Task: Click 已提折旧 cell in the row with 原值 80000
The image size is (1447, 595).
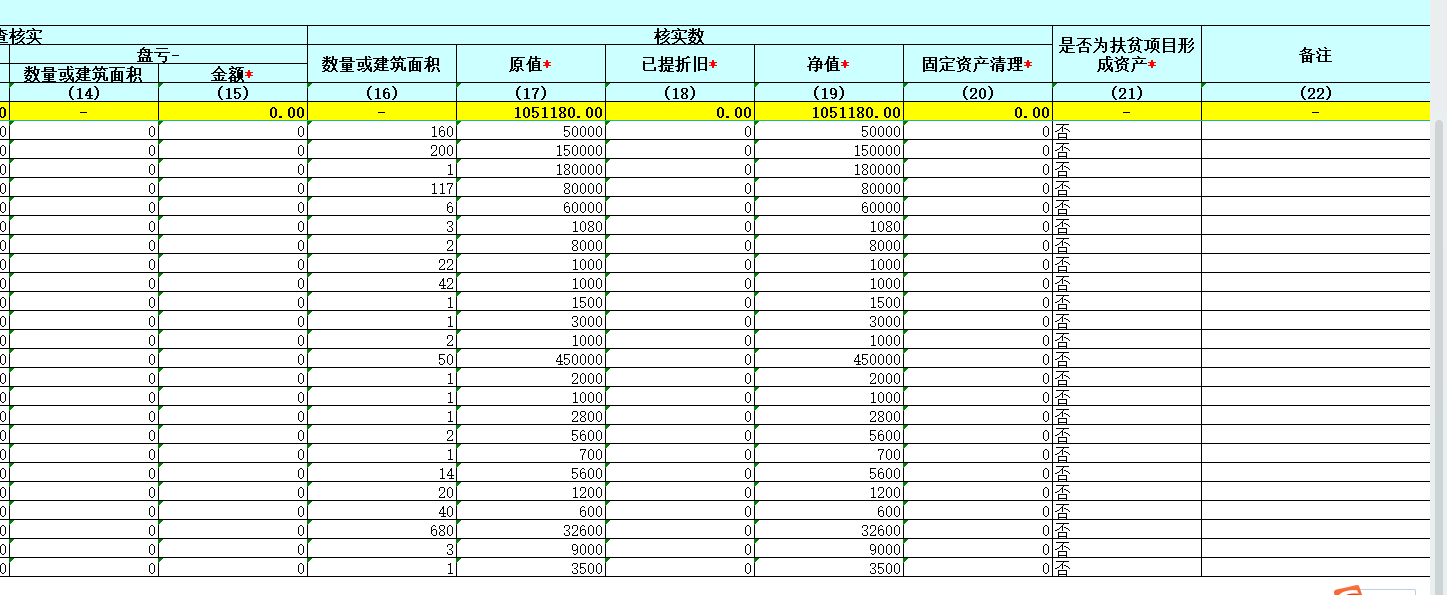Action: tap(680, 188)
